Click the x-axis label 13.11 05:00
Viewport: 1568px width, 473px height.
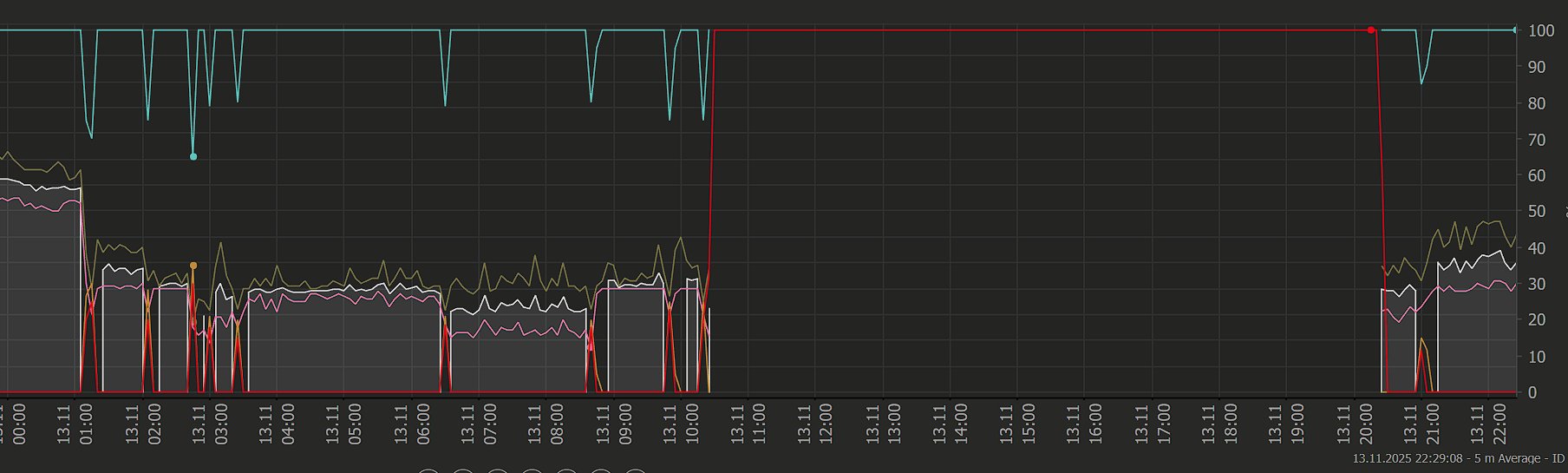(343, 424)
